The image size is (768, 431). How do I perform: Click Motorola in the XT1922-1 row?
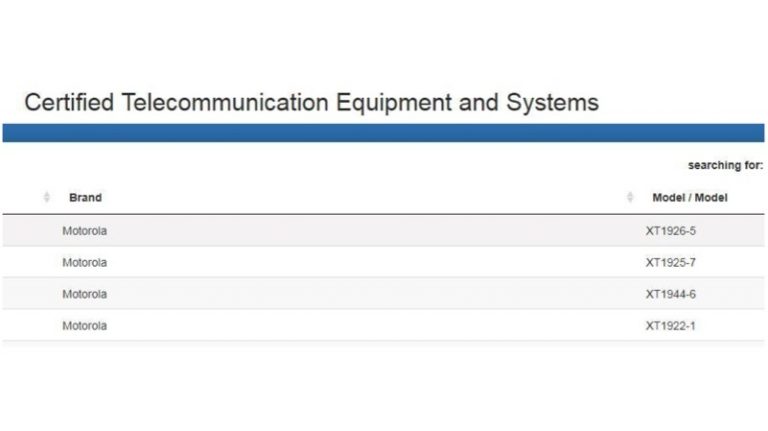click(84, 326)
